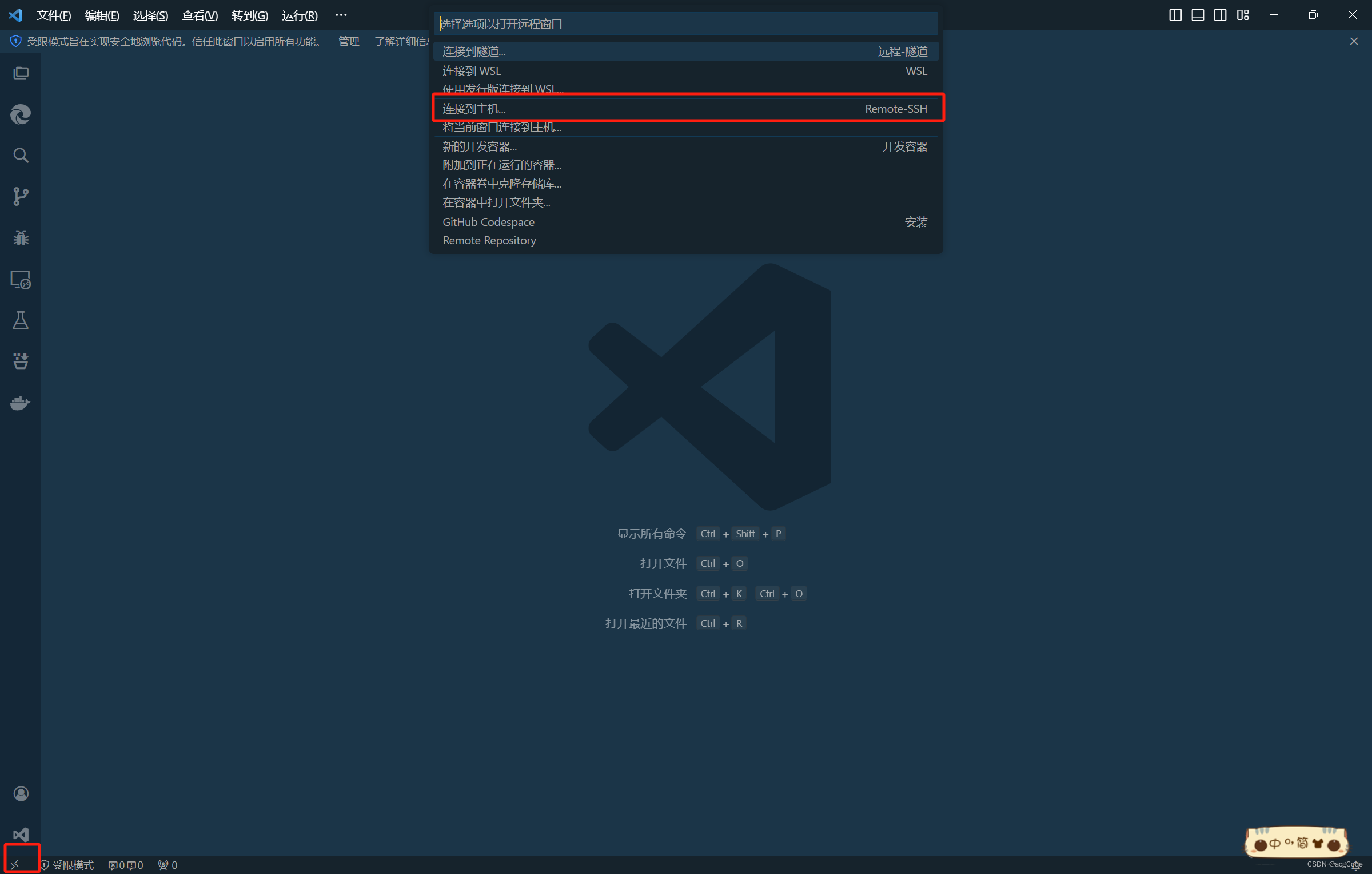1372x874 pixels.
Task: Open the Source Control view
Action: point(21,196)
